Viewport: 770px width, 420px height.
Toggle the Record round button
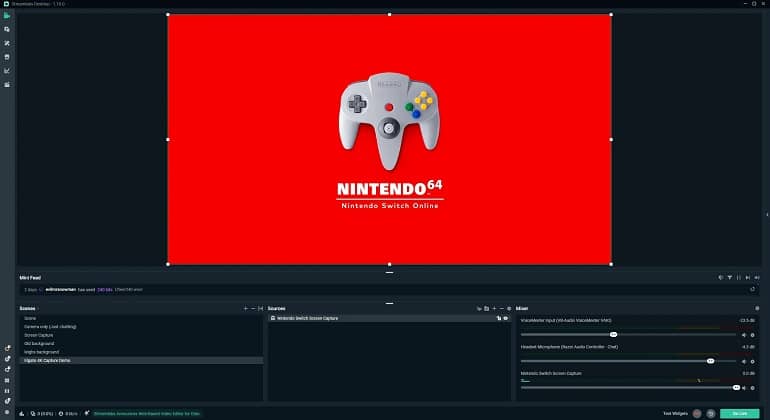point(697,414)
